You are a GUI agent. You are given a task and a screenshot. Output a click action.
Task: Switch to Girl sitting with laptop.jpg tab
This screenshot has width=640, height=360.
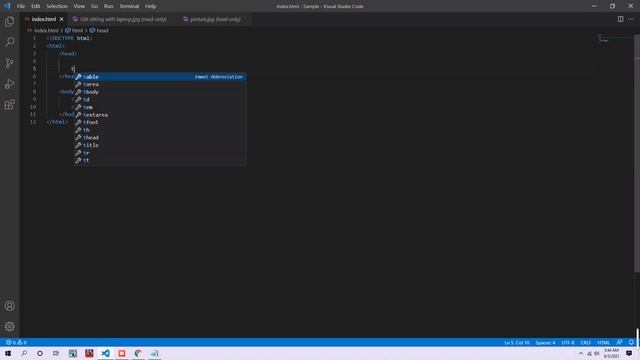[x=123, y=19]
